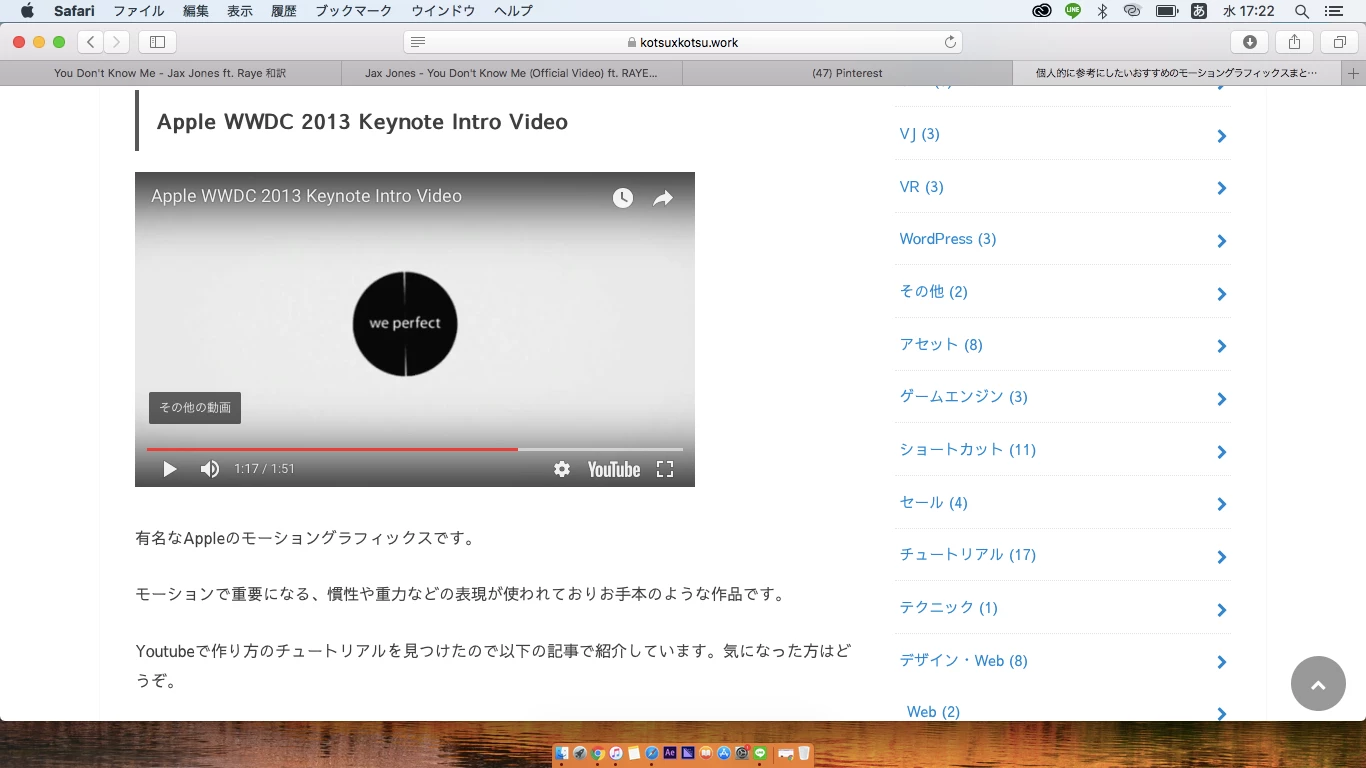Show Safari downloads list
This screenshot has height=768, width=1366.
pos(1249,42)
